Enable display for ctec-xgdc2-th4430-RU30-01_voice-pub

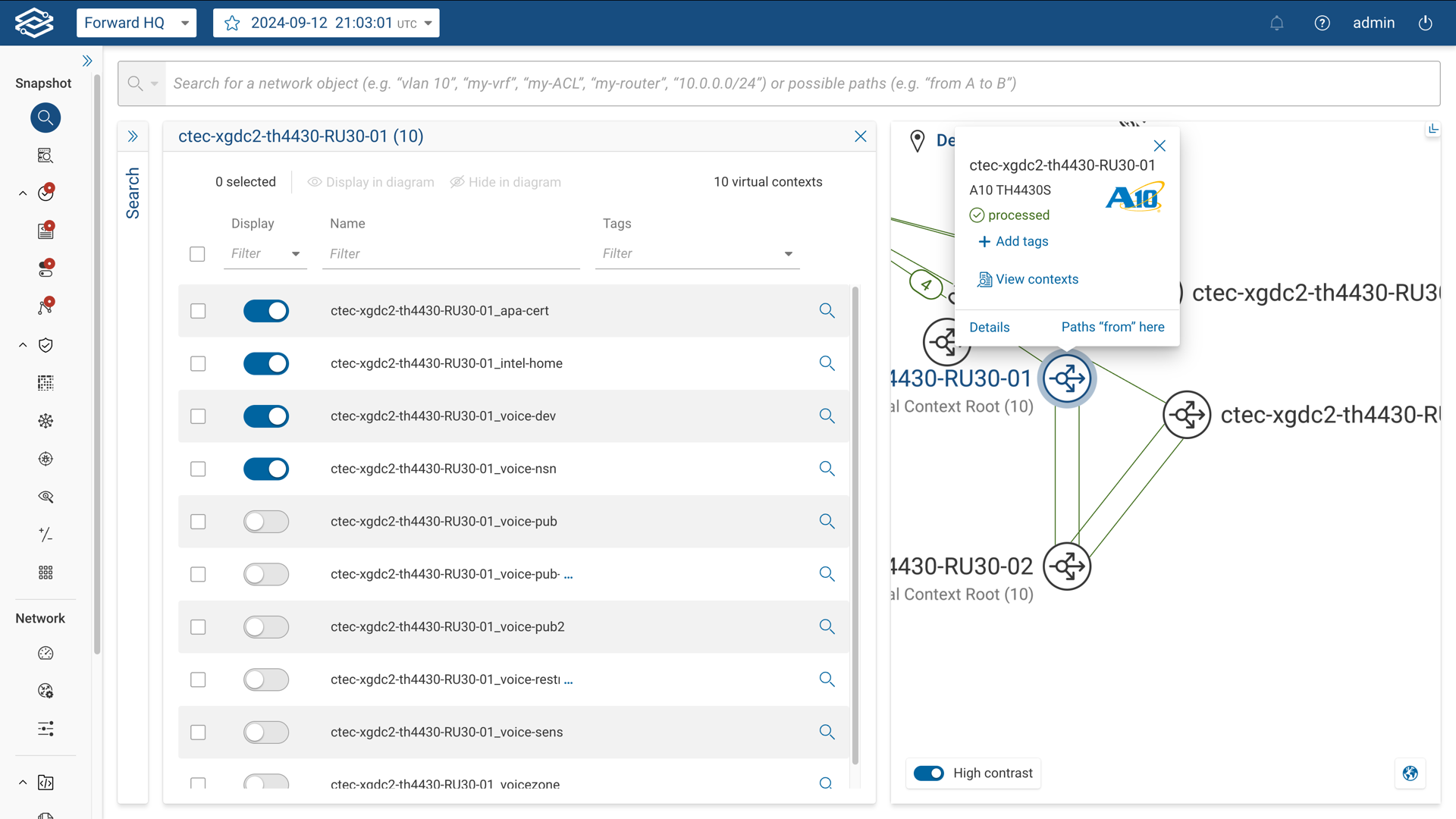(x=266, y=522)
